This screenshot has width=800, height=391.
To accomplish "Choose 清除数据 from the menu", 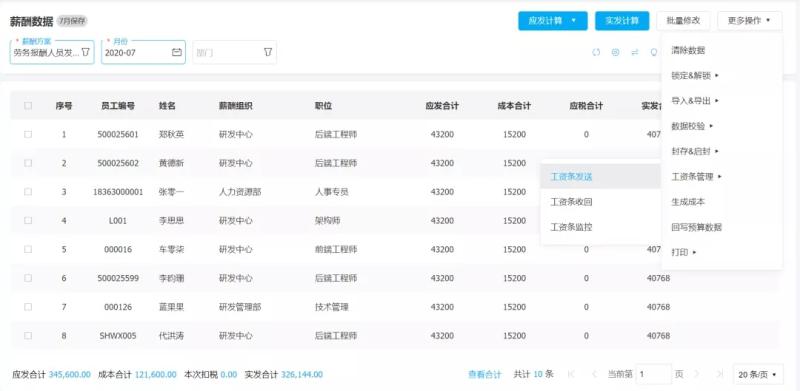I will click(688, 51).
